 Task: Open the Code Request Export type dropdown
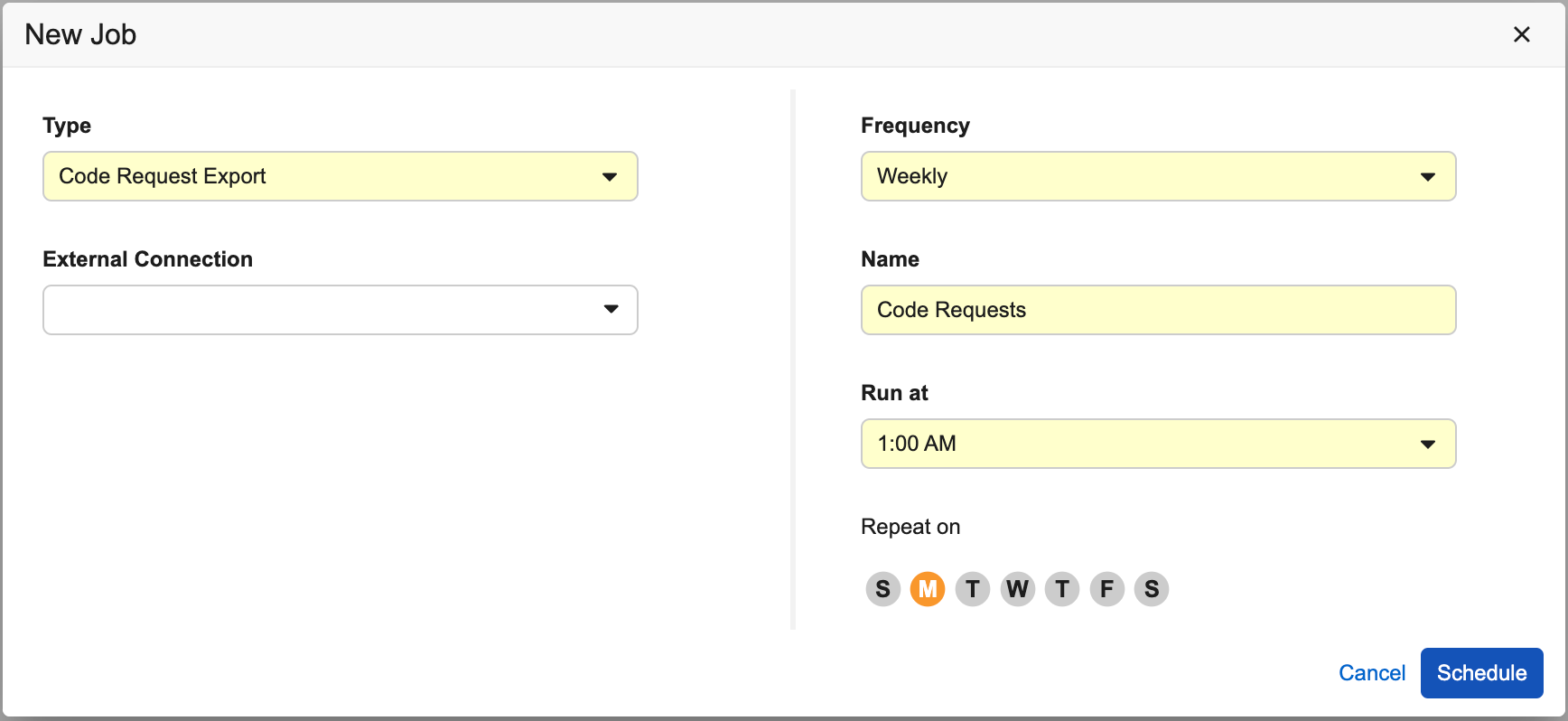click(x=325, y=176)
